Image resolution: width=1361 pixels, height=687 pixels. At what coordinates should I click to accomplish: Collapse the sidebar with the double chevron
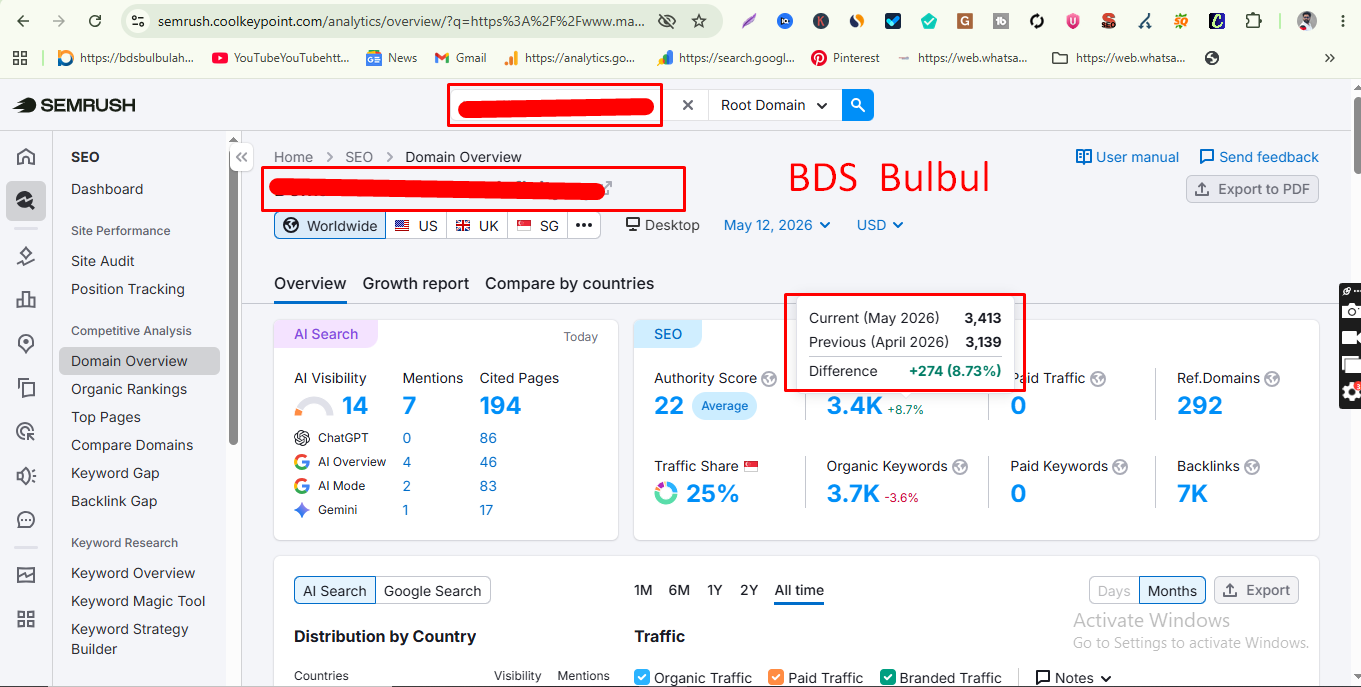coord(241,157)
